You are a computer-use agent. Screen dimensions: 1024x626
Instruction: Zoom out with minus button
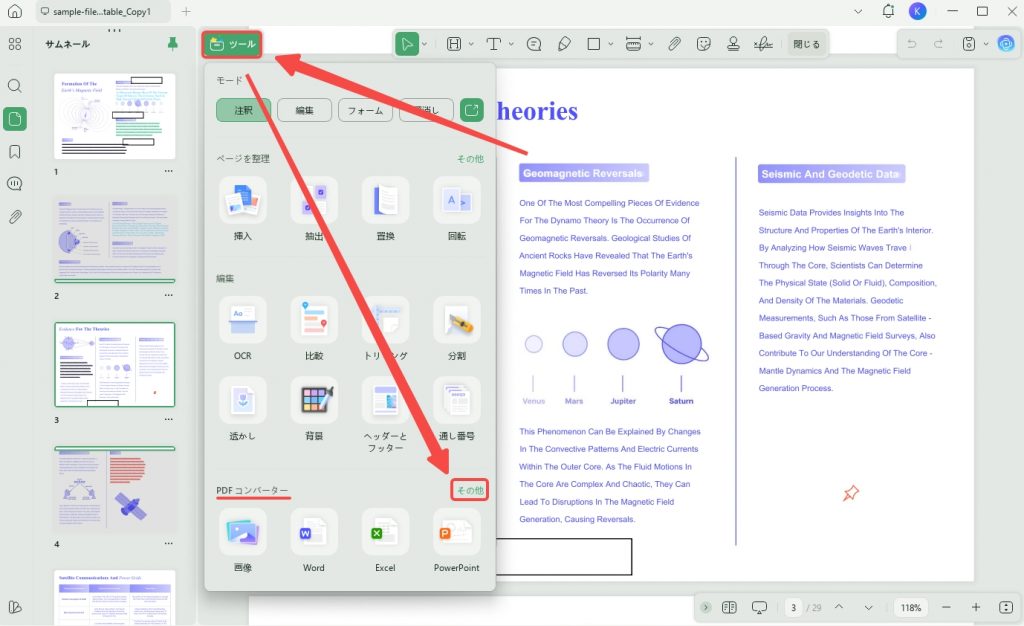946,607
